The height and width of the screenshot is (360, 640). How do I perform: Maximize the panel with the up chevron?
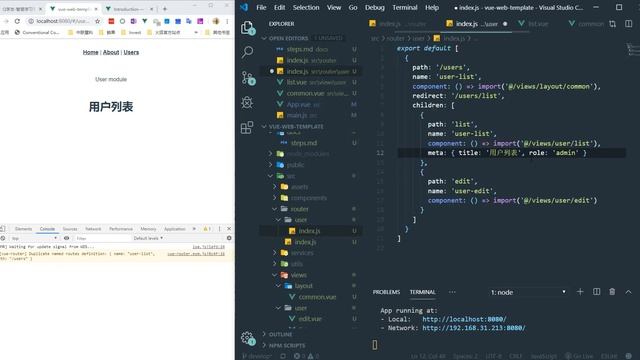(628, 292)
